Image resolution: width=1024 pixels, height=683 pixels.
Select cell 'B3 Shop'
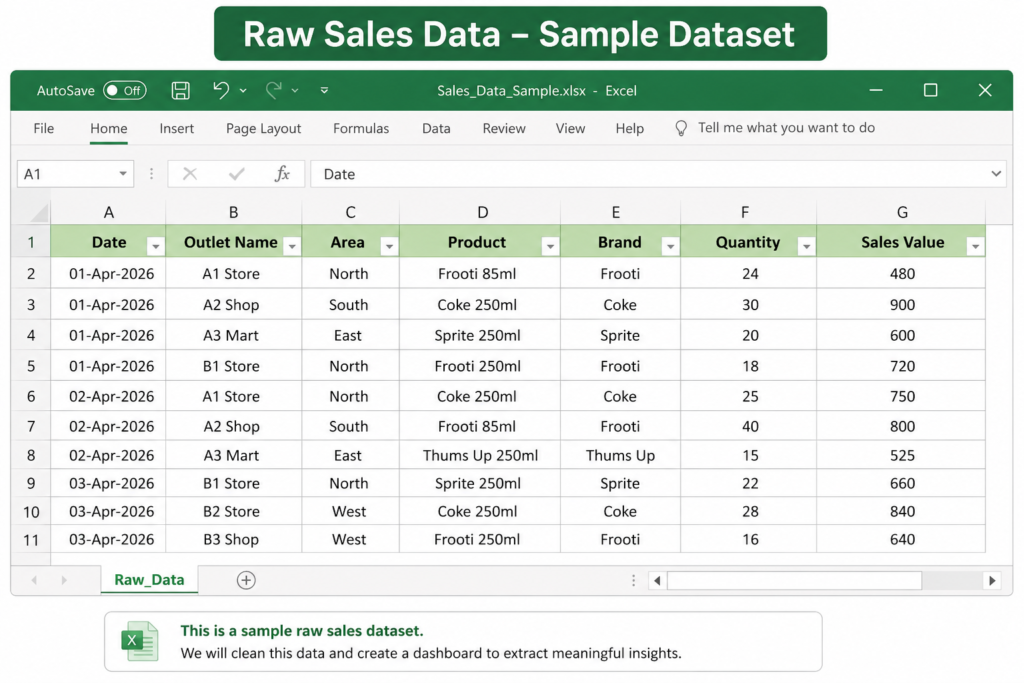point(233,539)
